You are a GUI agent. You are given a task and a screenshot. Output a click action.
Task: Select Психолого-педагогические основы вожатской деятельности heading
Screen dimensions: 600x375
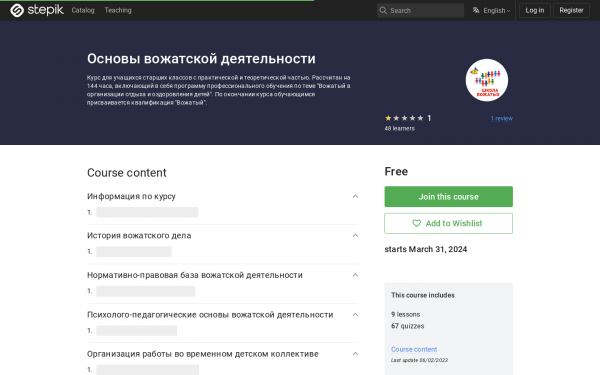[x=210, y=315]
